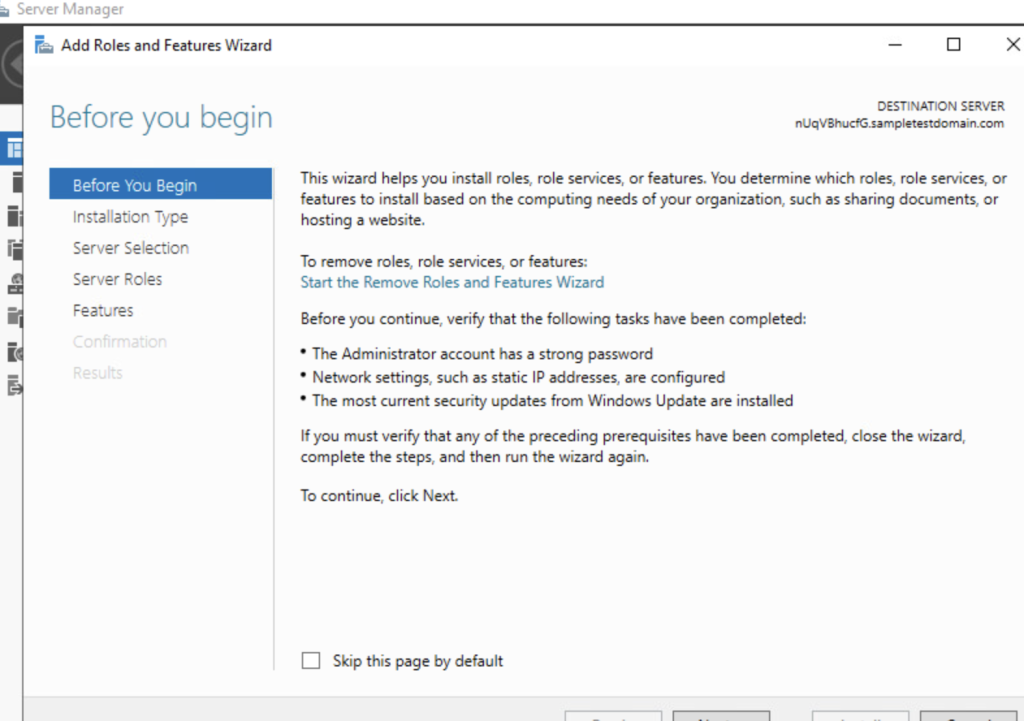Image resolution: width=1024 pixels, height=721 pixels.
Task: Click the fifth server role icon in sidebar
Action: (14, 283)
